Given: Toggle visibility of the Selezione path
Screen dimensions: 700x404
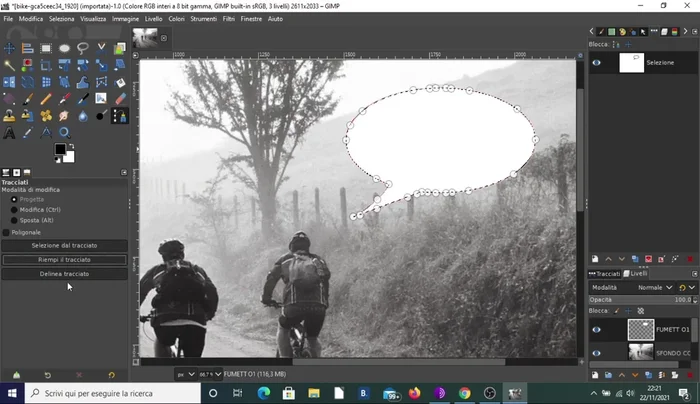Looking at the screenshot, I should tap(597, 62).
